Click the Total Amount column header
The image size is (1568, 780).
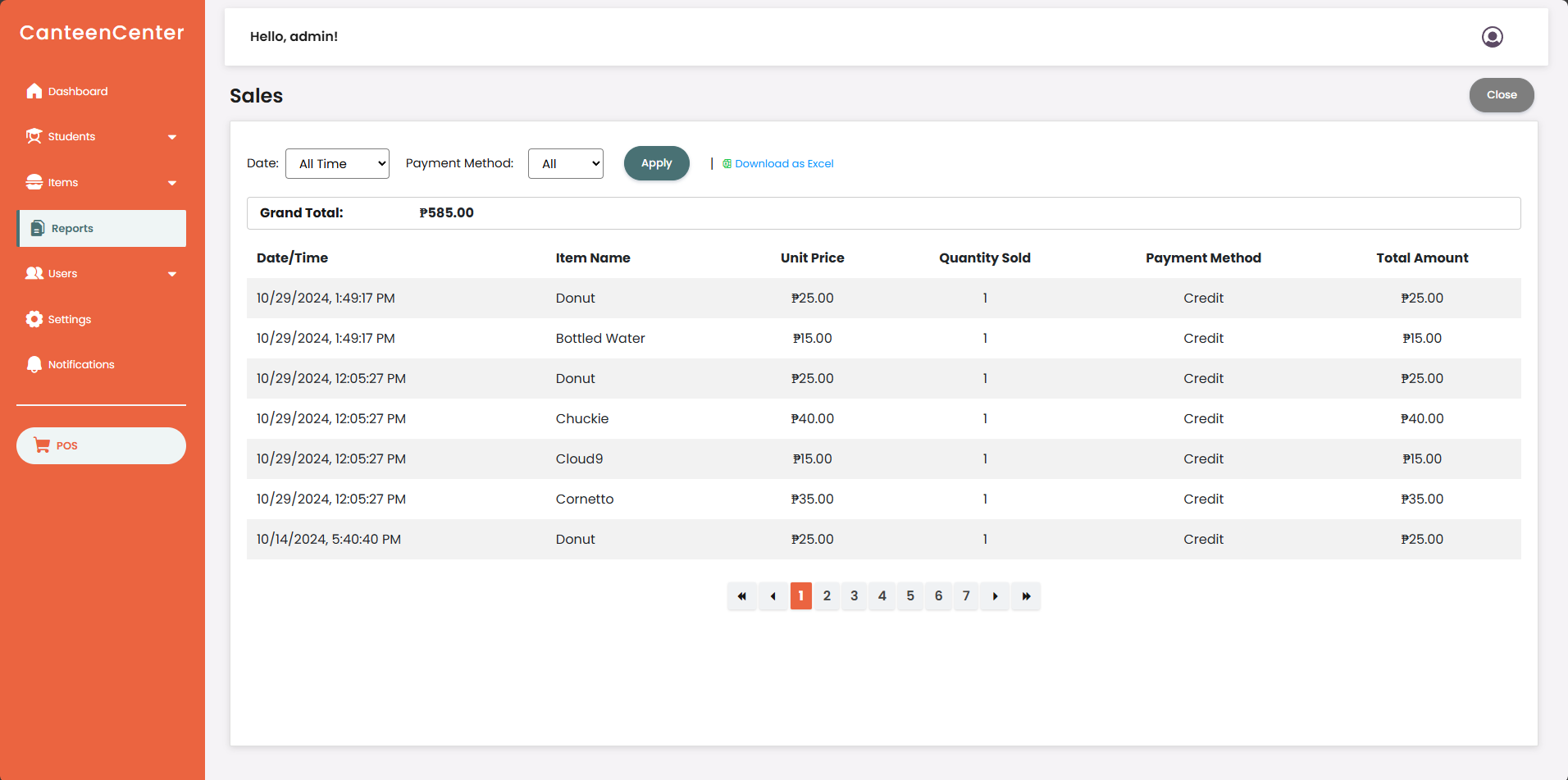[1422, 258]
